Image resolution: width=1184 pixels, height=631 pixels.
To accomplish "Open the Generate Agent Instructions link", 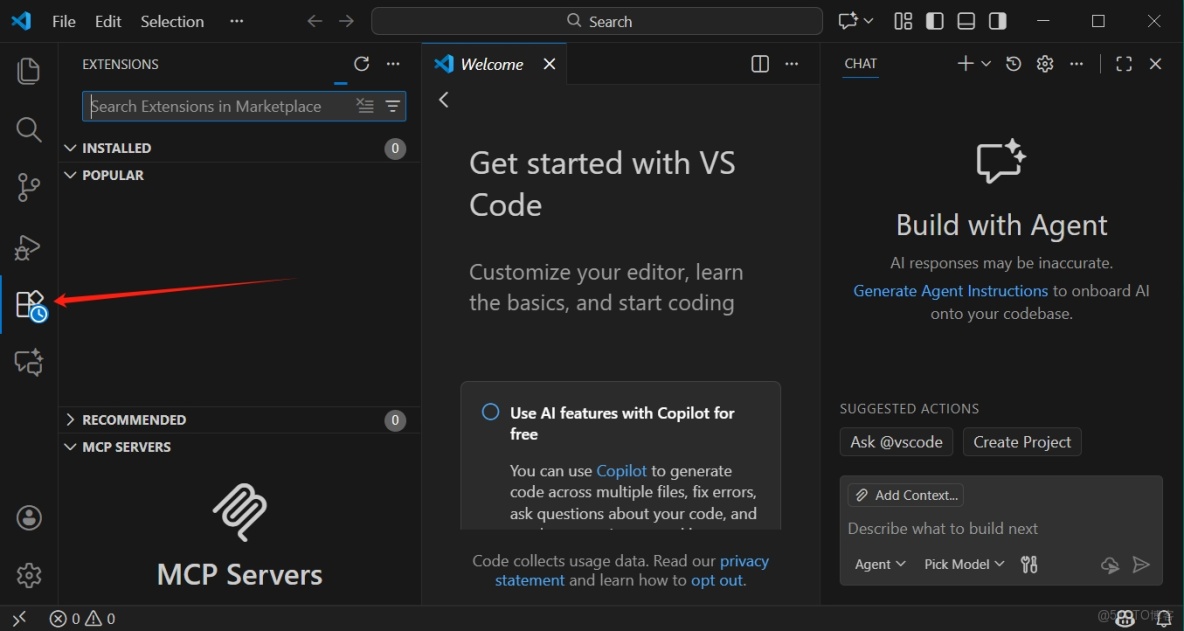I will click(950, 290).
